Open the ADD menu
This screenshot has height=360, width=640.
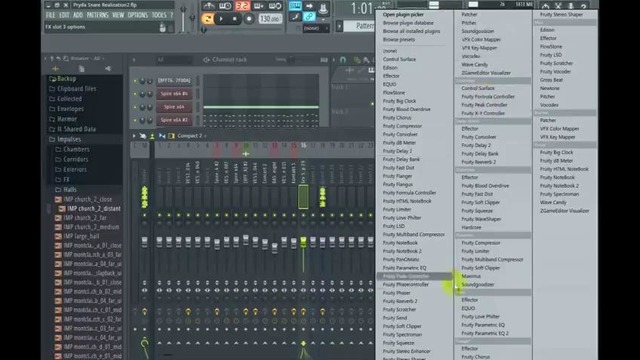(x=78, y=16)
